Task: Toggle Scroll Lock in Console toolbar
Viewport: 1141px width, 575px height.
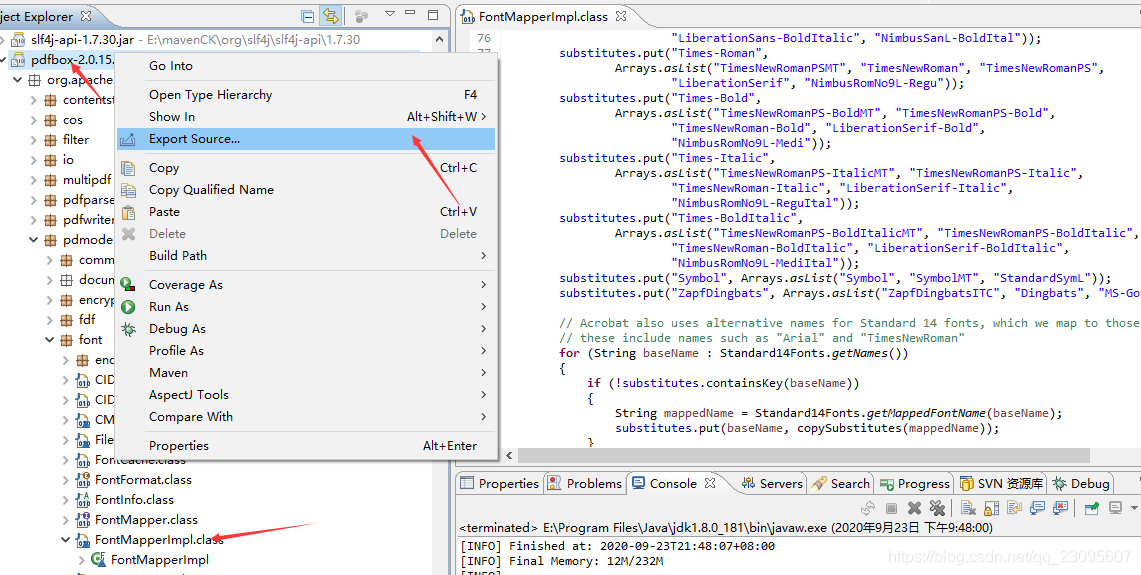Action: tap(992, 507)
